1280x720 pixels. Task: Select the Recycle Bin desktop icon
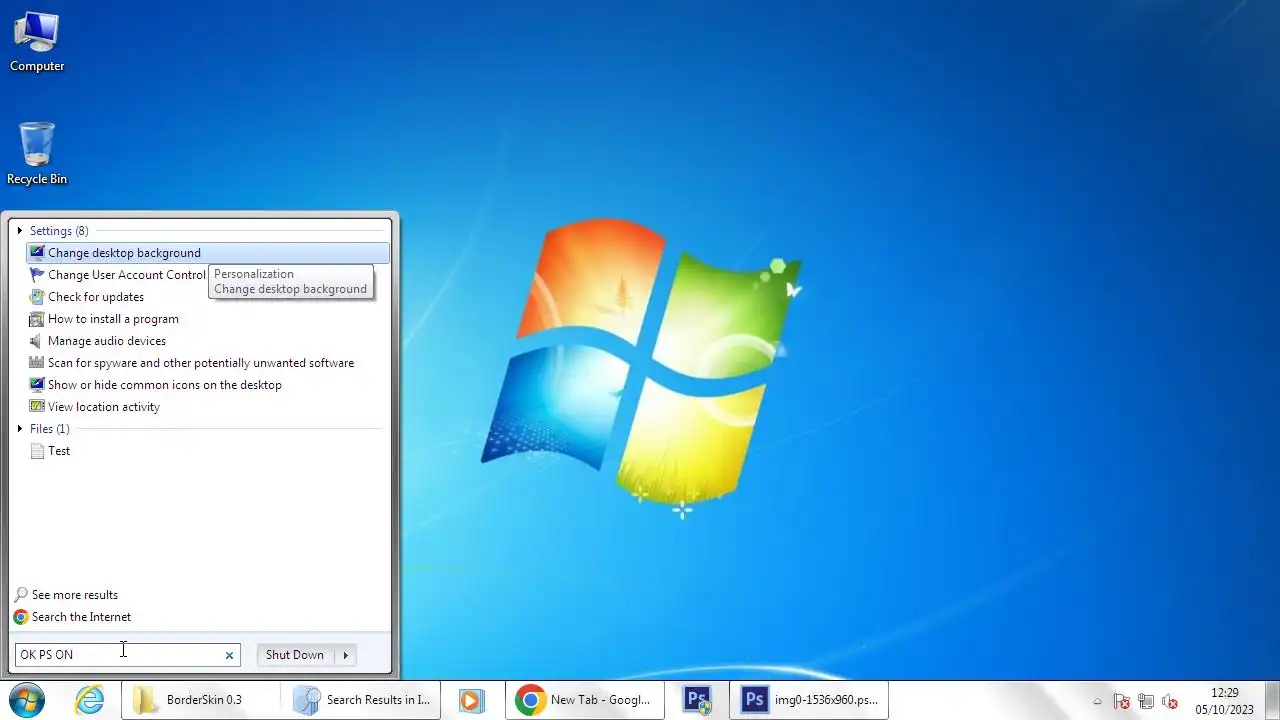click(37, 154)
